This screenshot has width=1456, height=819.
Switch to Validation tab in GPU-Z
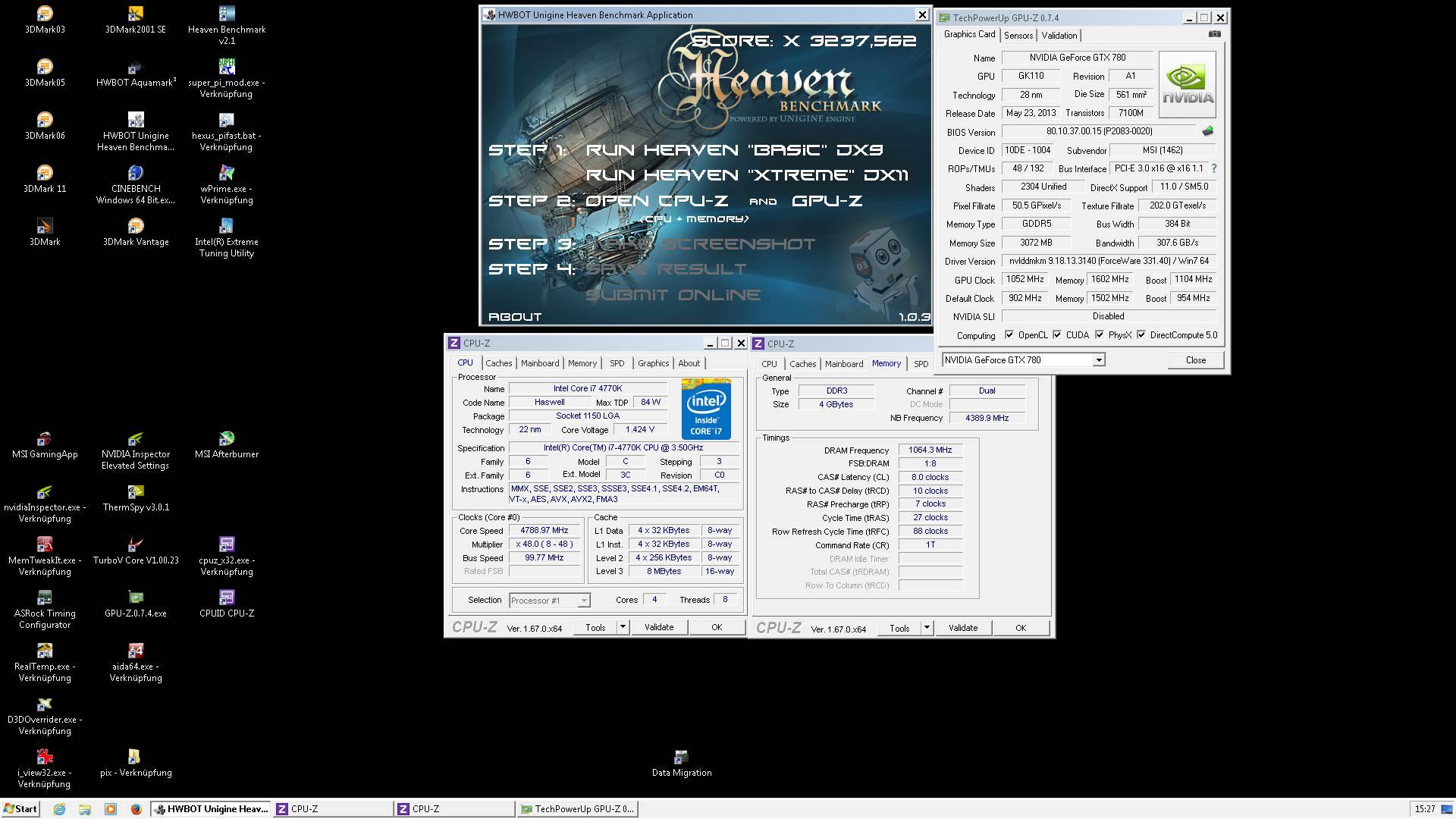click(x=1059, y=36)
